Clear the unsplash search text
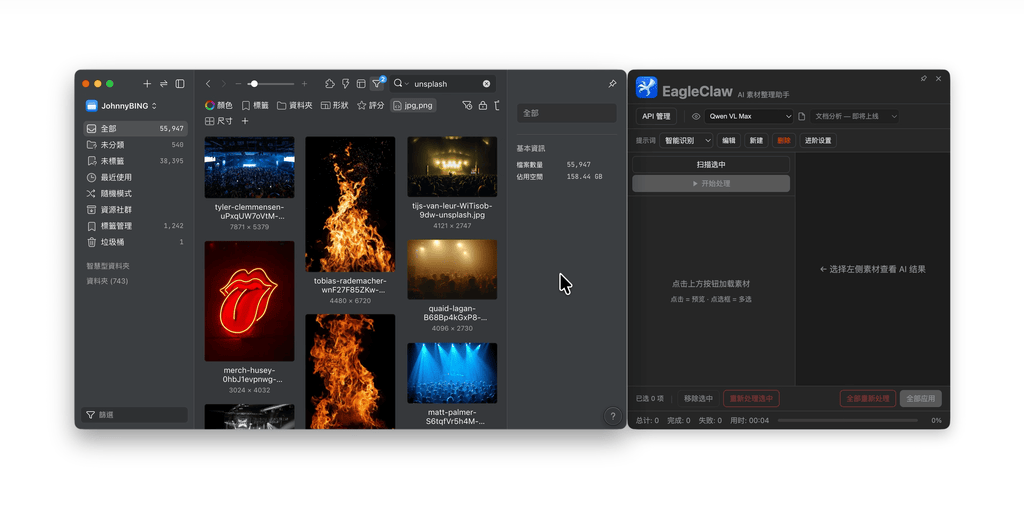 (487, 84)
